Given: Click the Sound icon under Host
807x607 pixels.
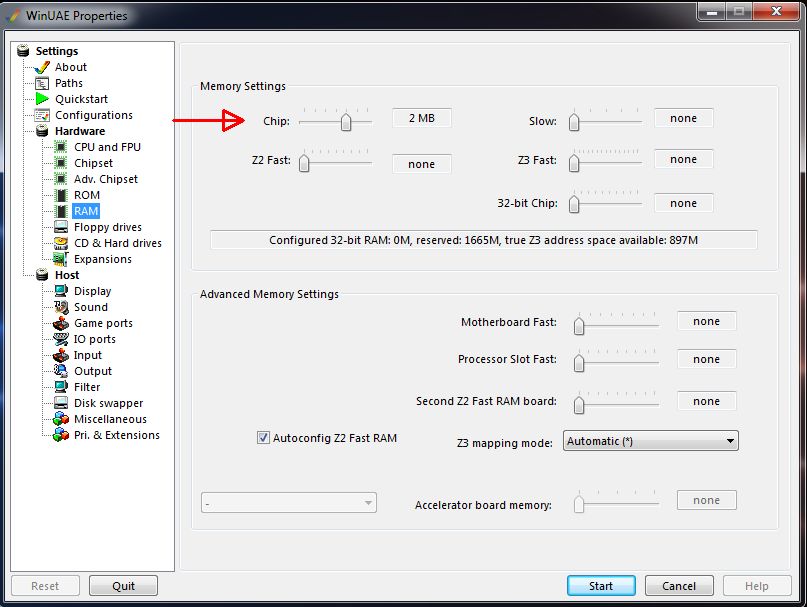Looking at the screenshot, I should (x=61, y=307).
